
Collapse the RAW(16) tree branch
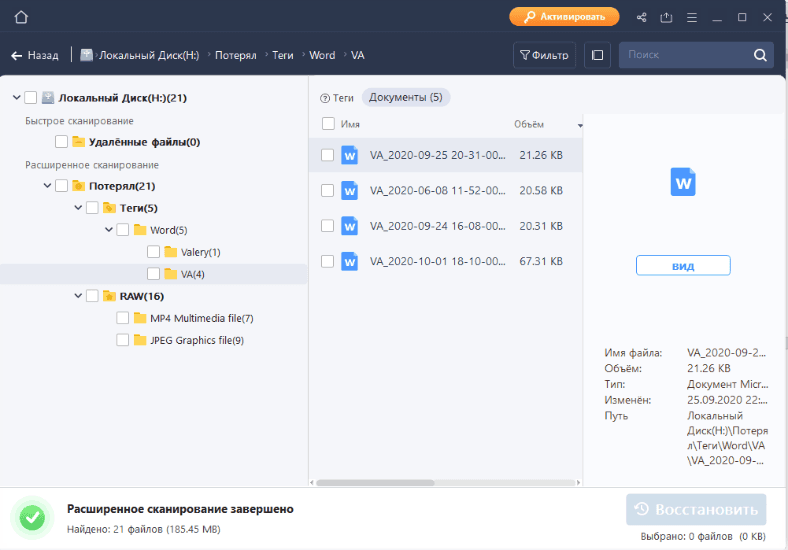[78, 296]
